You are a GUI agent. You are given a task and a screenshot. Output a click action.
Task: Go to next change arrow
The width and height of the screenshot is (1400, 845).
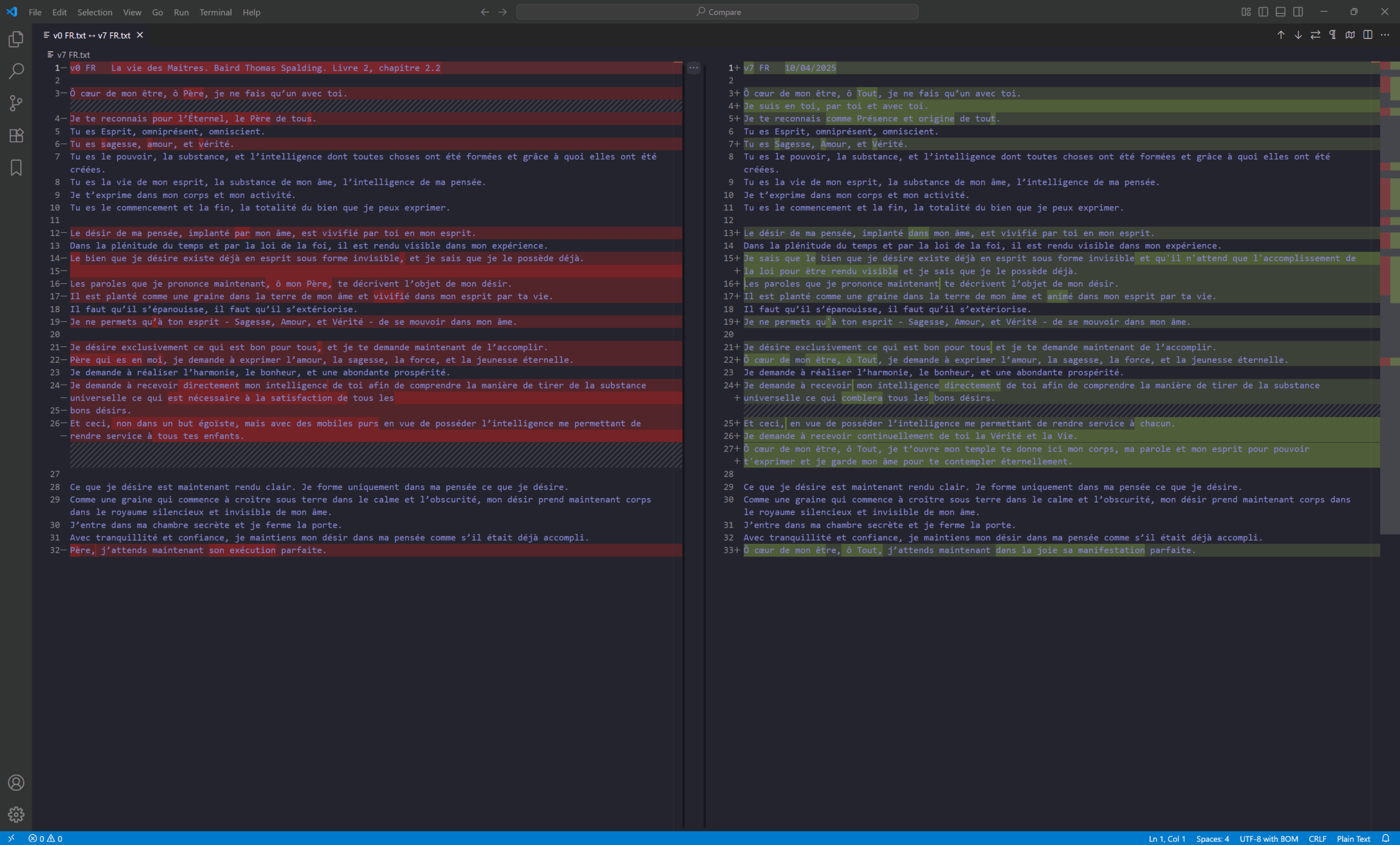tap(1298, 35)
